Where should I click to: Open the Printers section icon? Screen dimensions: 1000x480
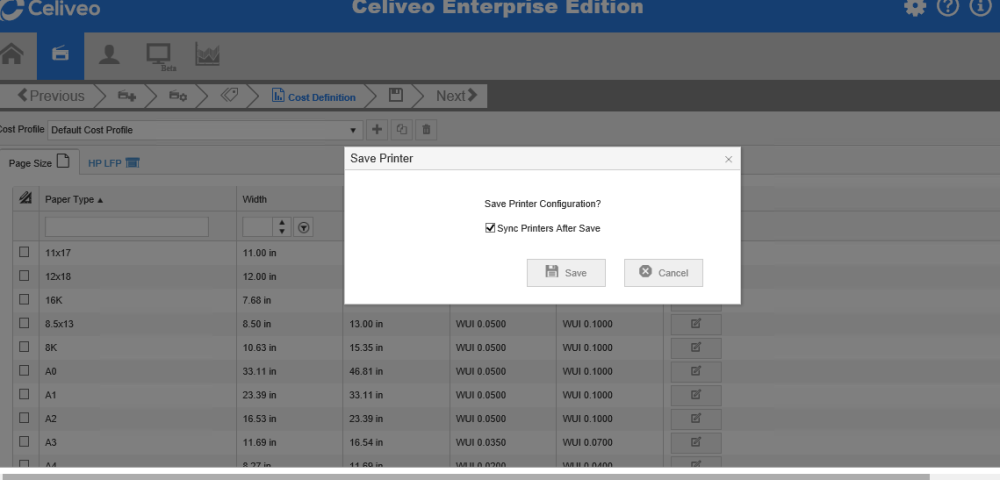tap(61, 55)
